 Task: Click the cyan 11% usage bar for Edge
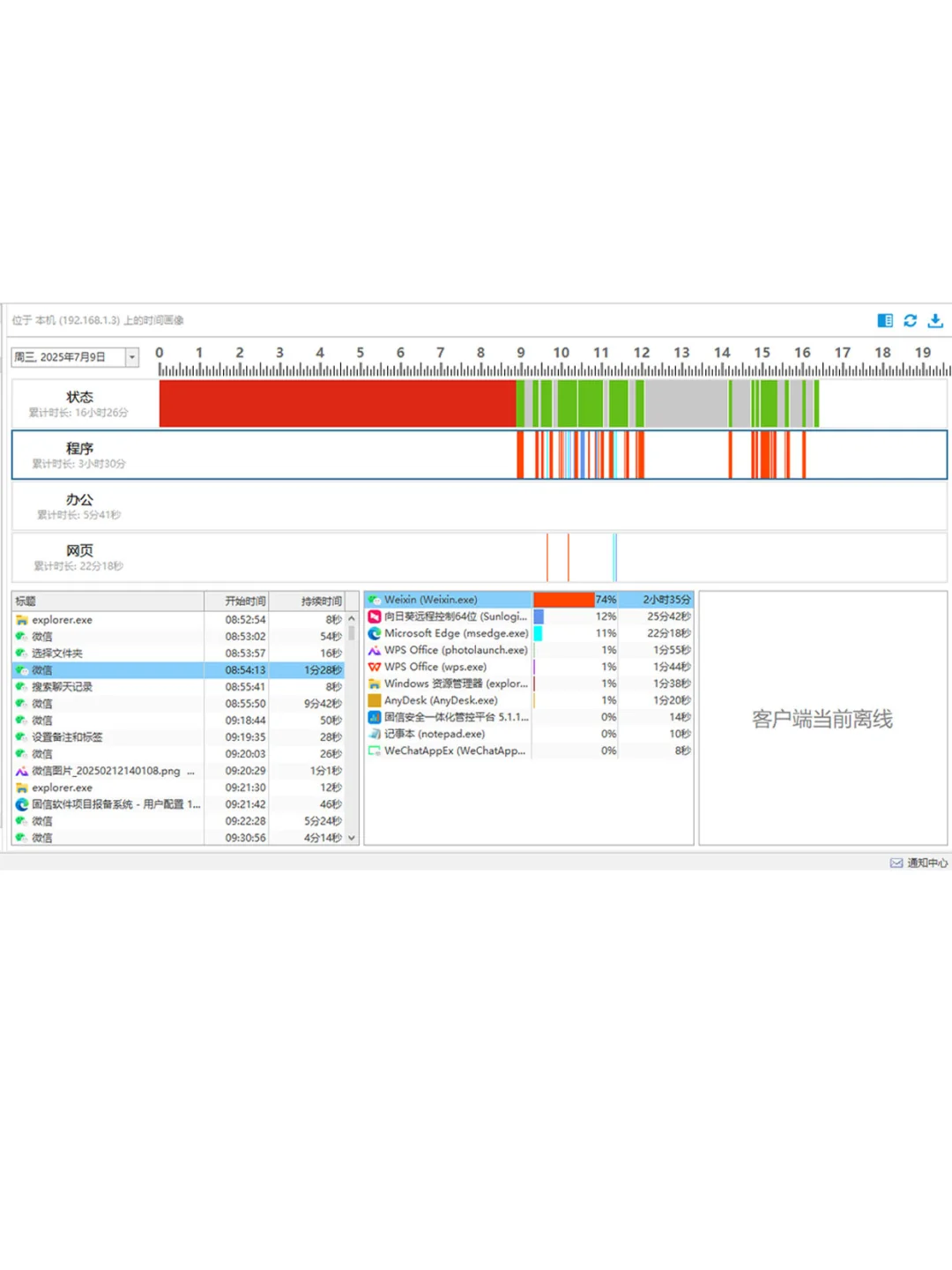click(x=539, y=633)
